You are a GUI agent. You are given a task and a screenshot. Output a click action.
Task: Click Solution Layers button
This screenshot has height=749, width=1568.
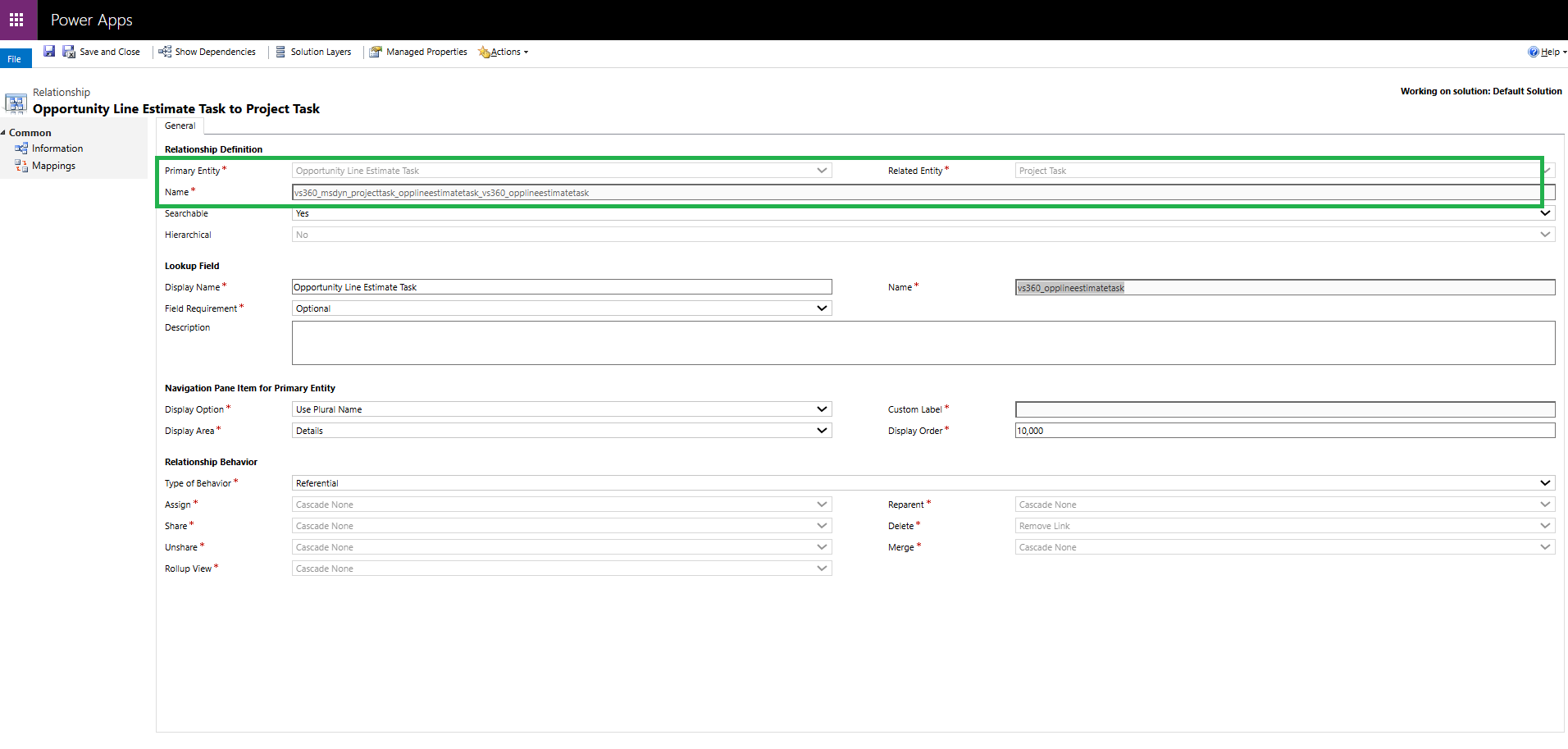point(313,52)
